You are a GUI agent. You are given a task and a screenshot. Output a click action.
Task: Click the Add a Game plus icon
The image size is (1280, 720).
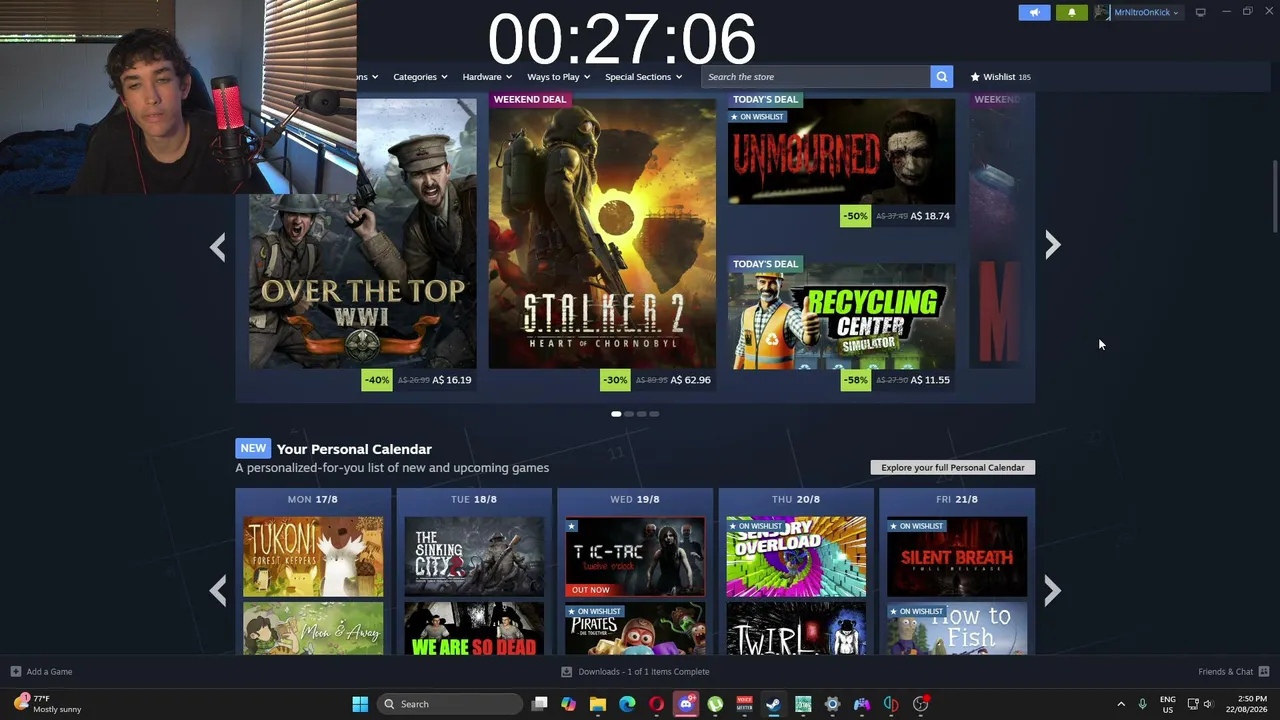pos(15,672)
